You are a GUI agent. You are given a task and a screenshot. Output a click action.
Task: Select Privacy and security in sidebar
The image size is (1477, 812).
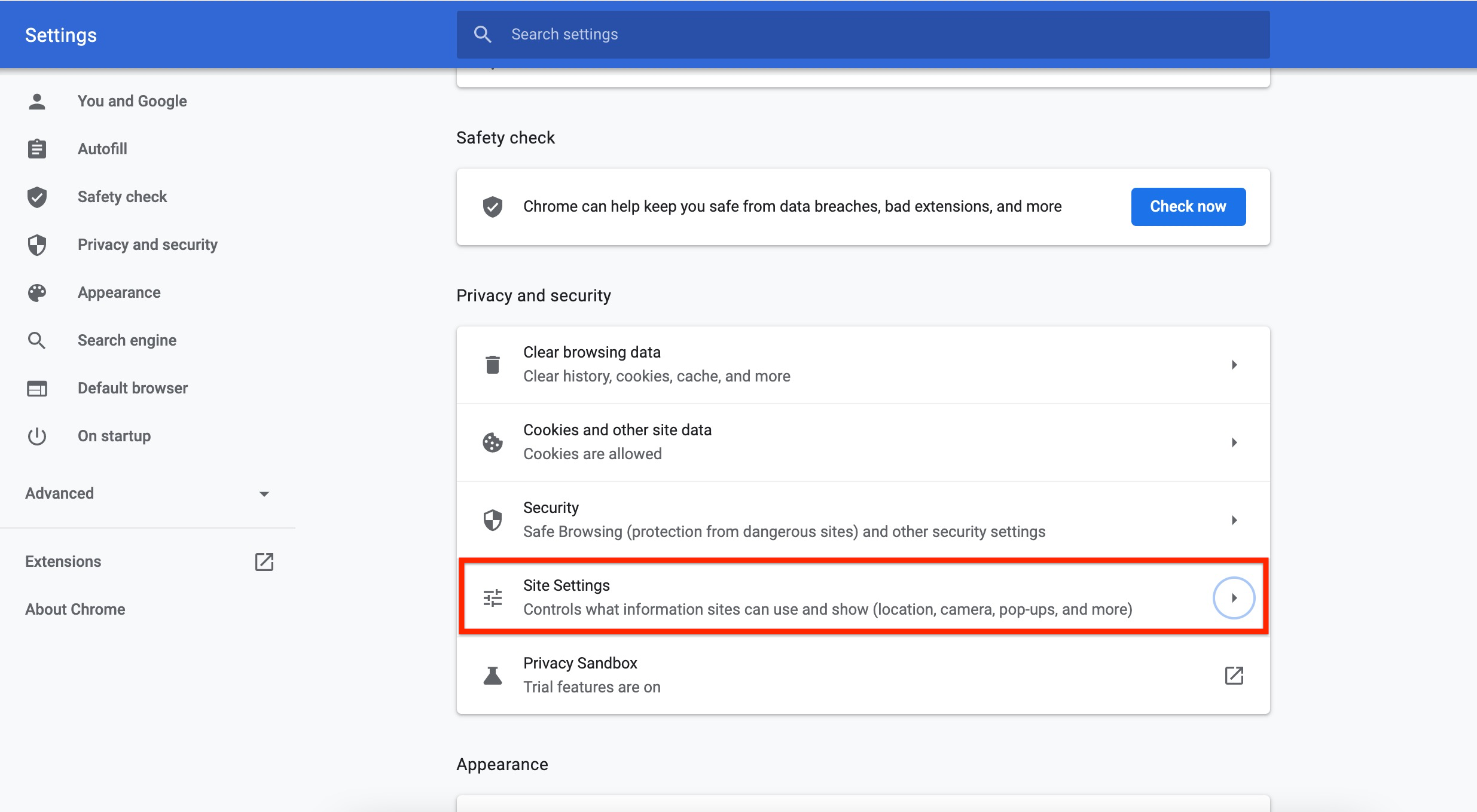point(147,245)
